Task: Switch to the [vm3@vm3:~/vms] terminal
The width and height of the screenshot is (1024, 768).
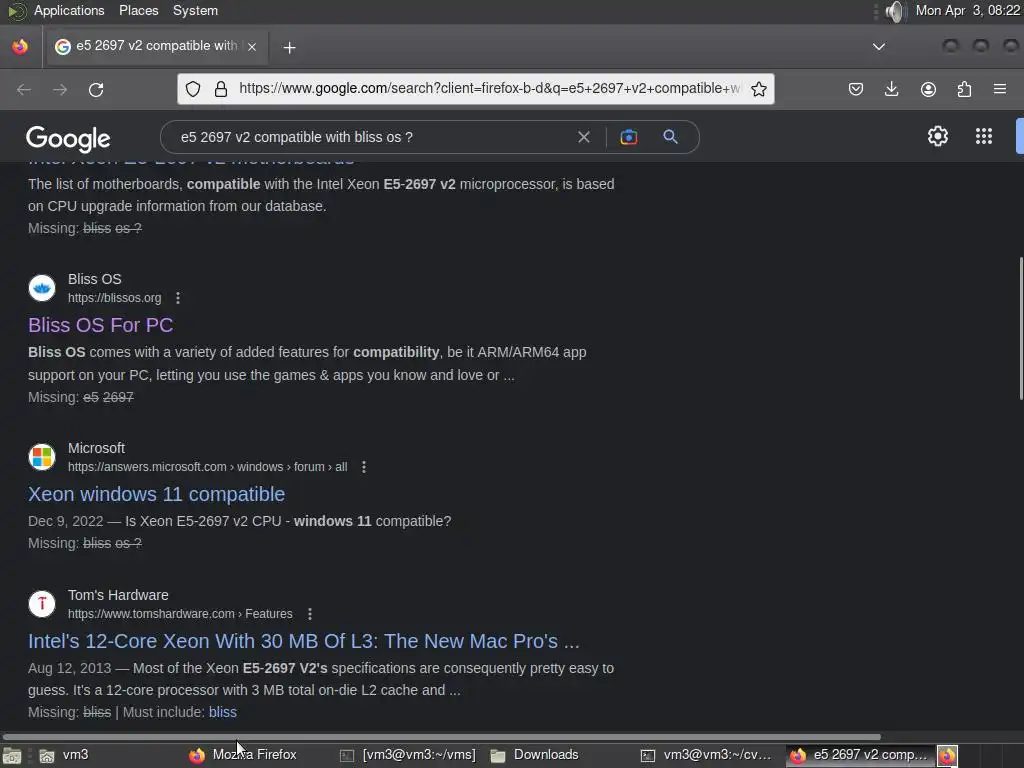Action: (409, 755)
